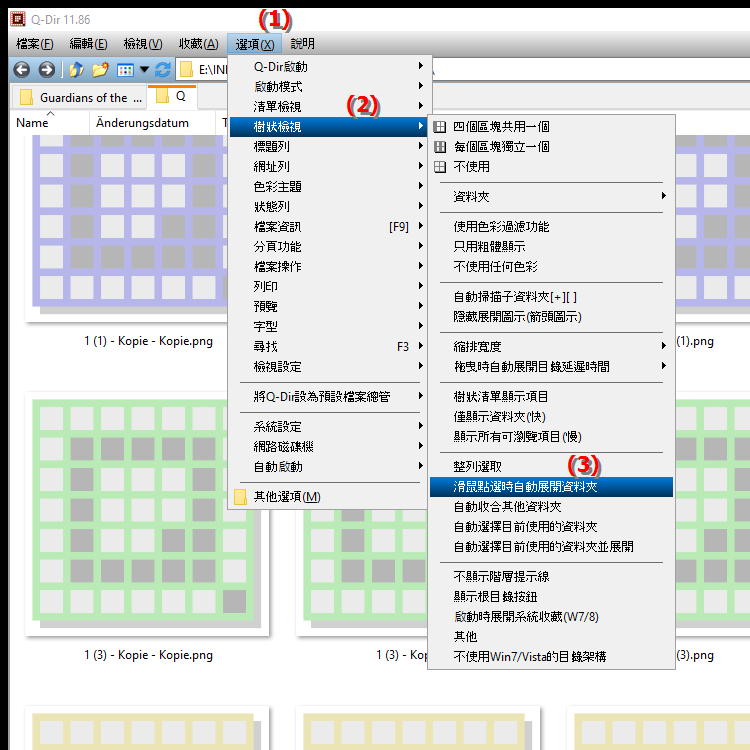The width and height of the screenshot is (750, 750).
Task: Open the 收藏(A) menu
Action: 199,44
